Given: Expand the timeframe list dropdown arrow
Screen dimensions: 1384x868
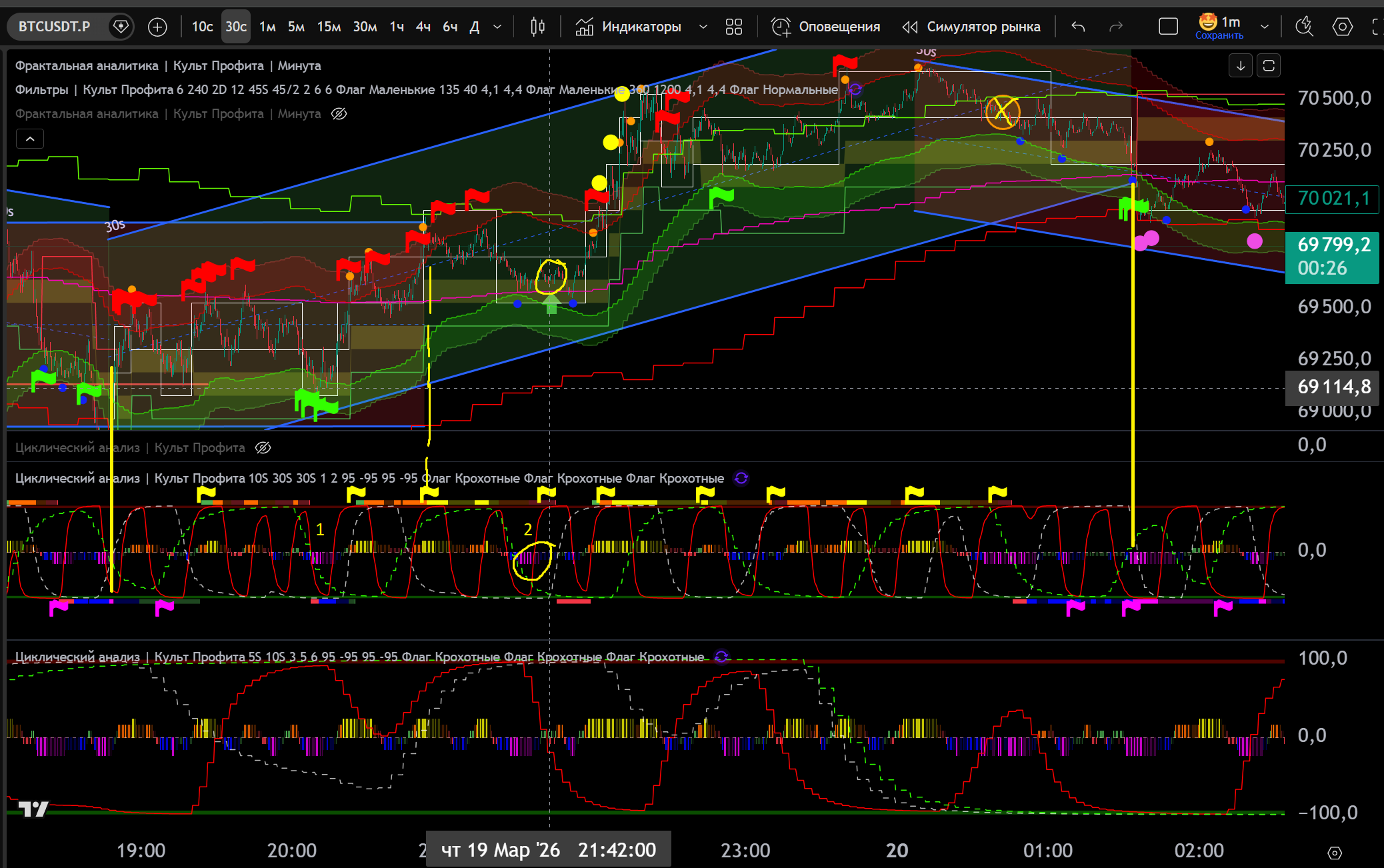Looking at the screenshot, I should 497,27.
